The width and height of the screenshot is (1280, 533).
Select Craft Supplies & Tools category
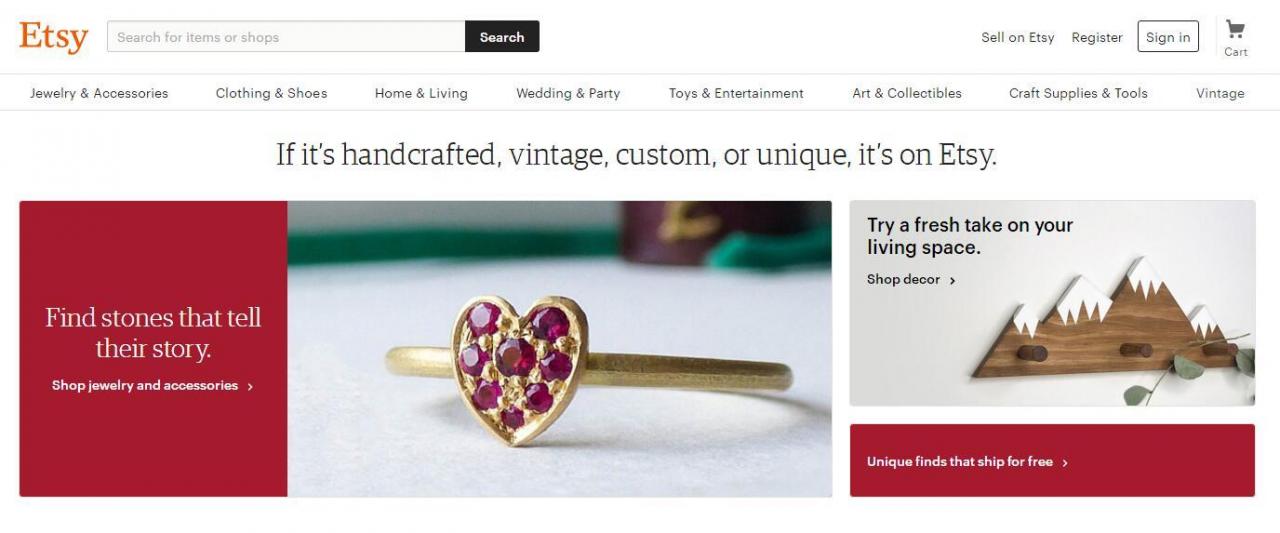coord(1078,93)
